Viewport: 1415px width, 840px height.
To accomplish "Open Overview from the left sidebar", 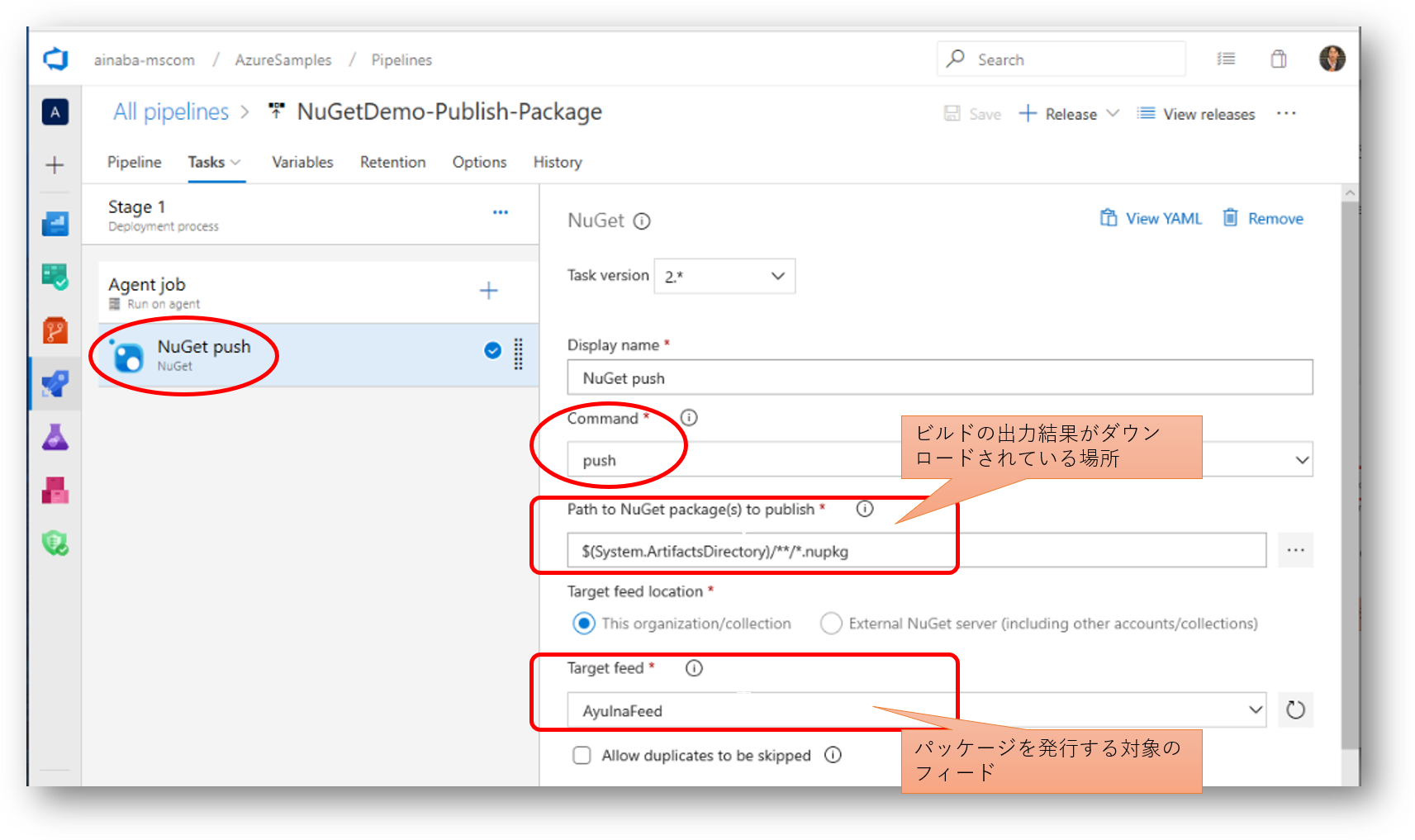I will 55,223.
